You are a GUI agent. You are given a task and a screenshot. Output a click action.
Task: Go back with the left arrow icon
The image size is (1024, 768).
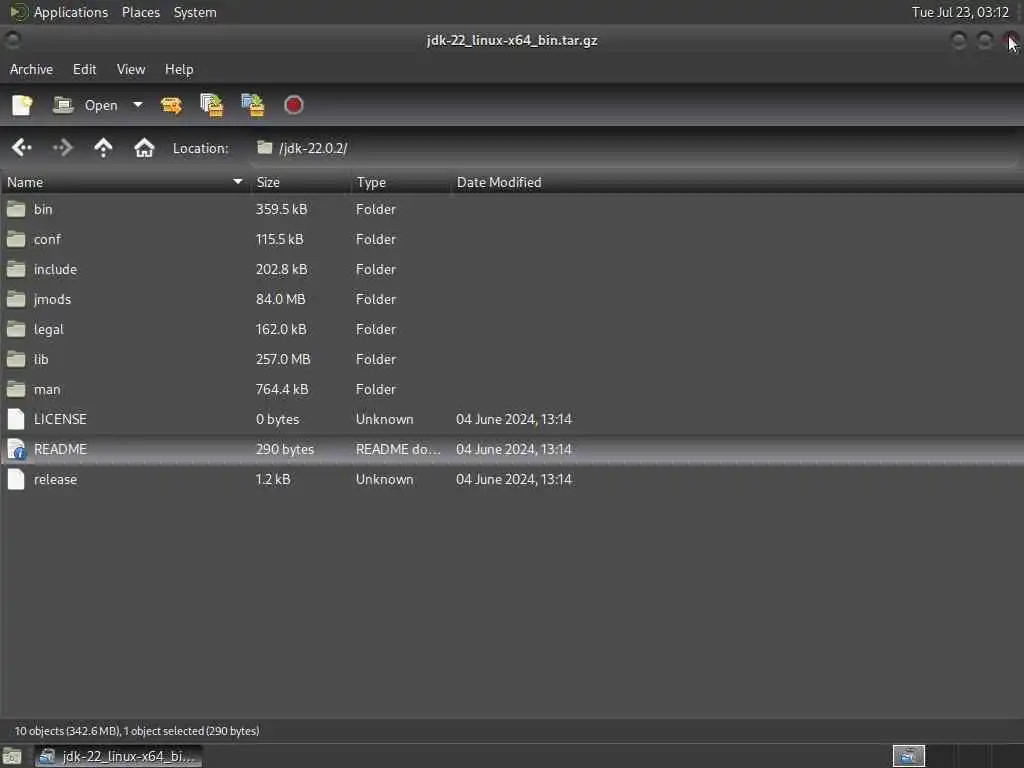pyautogui.click(x=22, y=148)
